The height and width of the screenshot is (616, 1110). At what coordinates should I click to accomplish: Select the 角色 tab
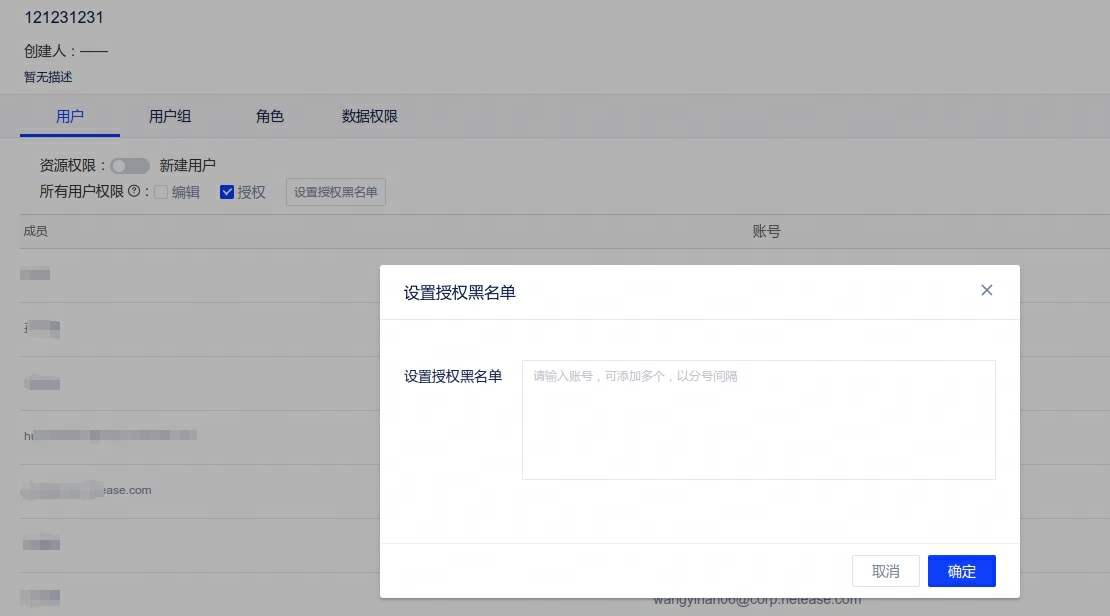click(270, 116)
